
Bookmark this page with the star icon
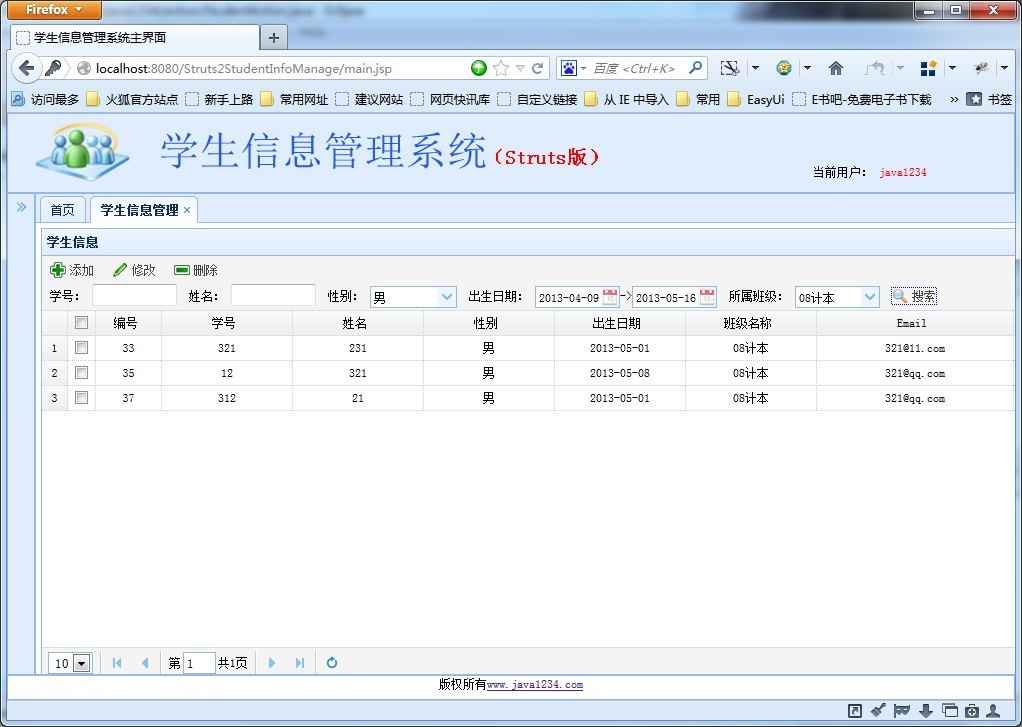(x=501, y=68)
